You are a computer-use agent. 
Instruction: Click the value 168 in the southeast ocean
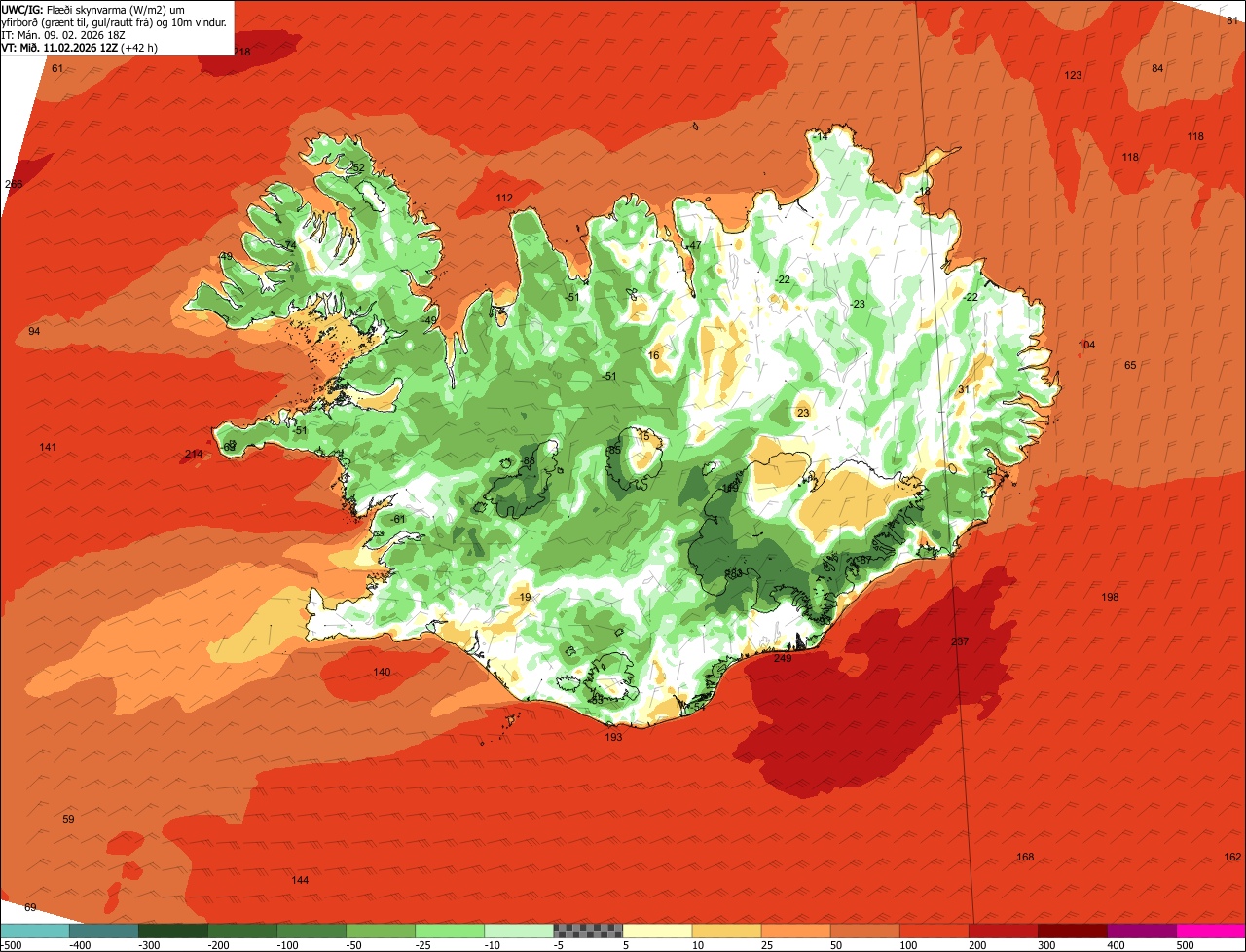tap(1025, 857)
